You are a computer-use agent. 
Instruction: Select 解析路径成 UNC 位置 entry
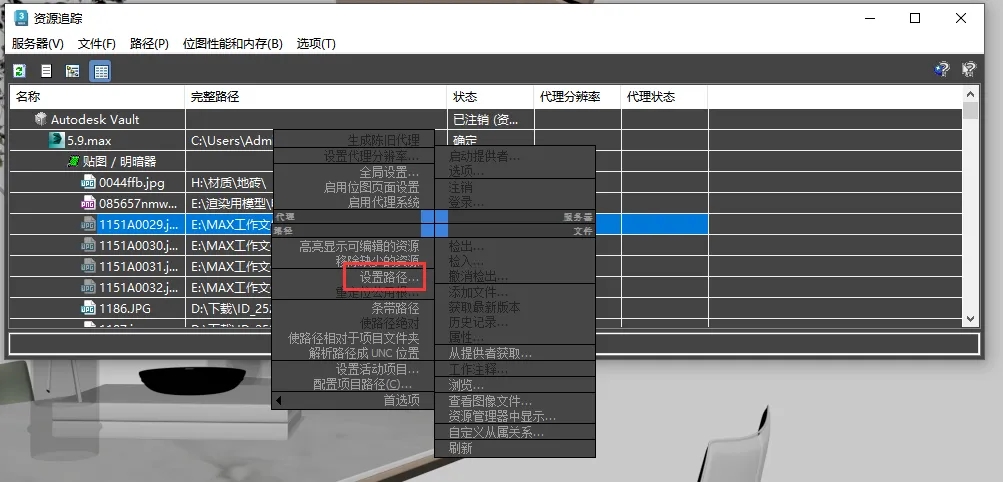click(364, 353)
